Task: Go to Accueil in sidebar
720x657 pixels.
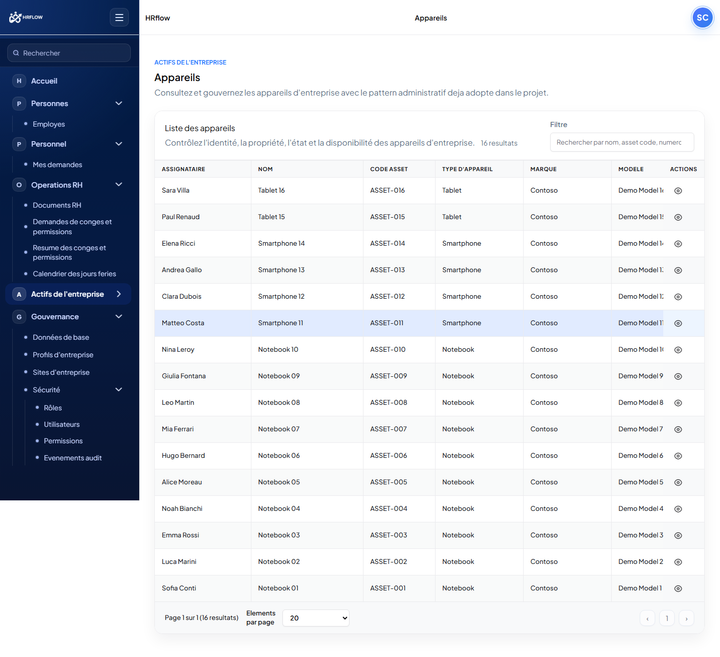Action: click(44, 81)
